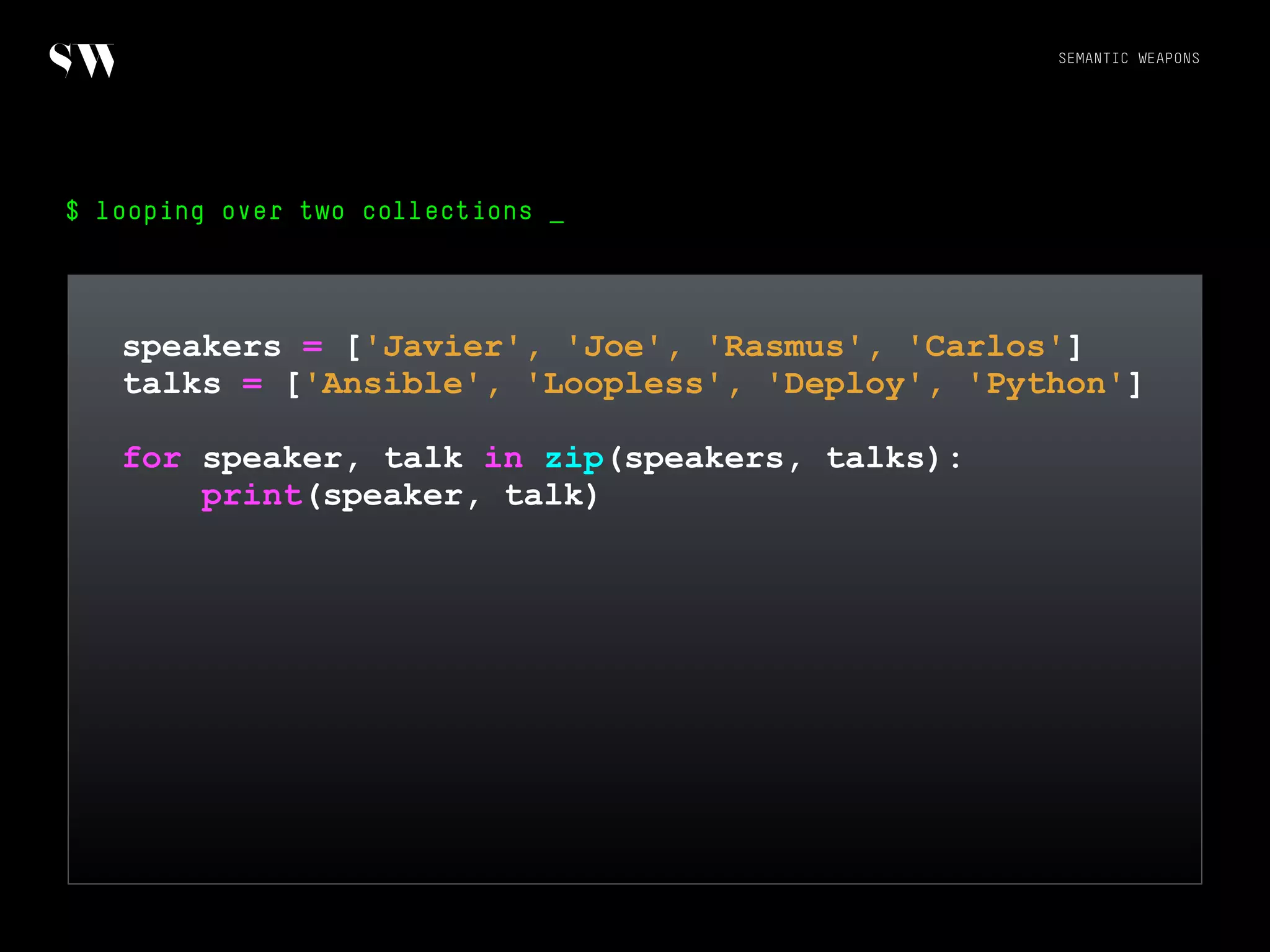Screen dimensions: 1270x952
Task: Click the SW logo
Action: click(x=82, y=60)
